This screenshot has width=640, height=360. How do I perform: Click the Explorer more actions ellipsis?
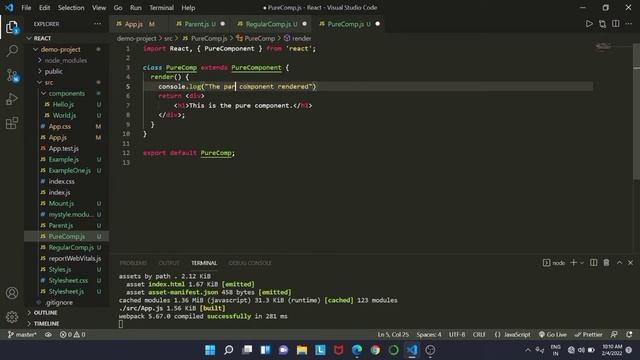tap(97, 24)
